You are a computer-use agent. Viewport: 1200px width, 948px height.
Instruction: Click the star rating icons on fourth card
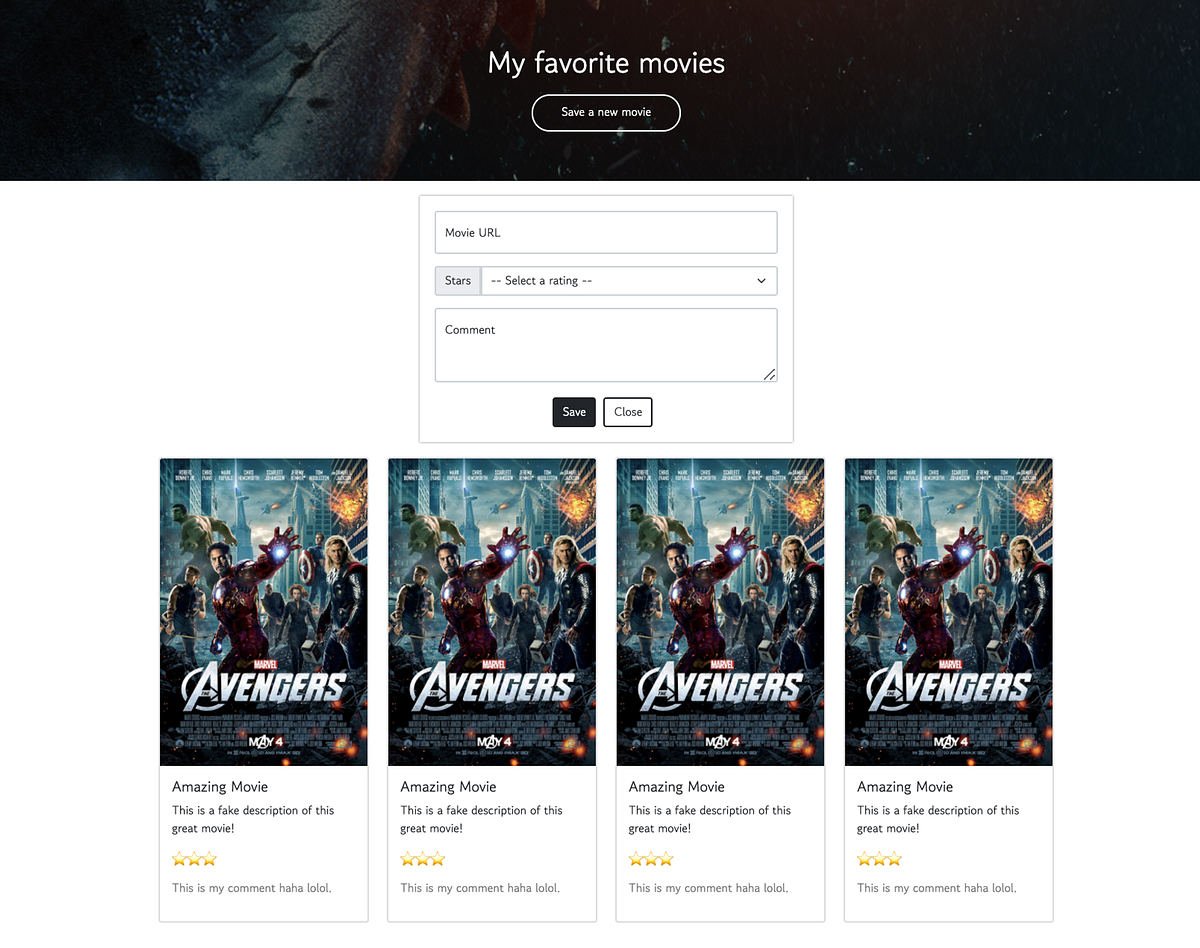coord(879,859)
